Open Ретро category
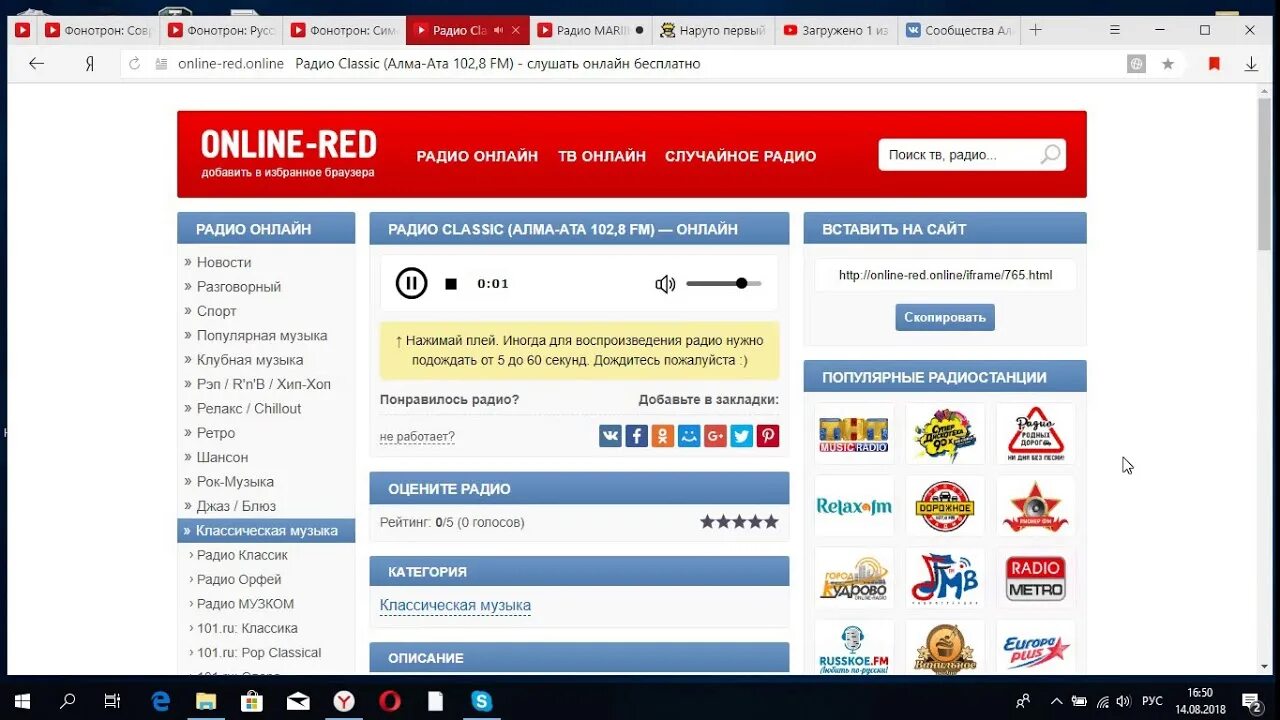The image size is (1280, 720). click(216, 433)
